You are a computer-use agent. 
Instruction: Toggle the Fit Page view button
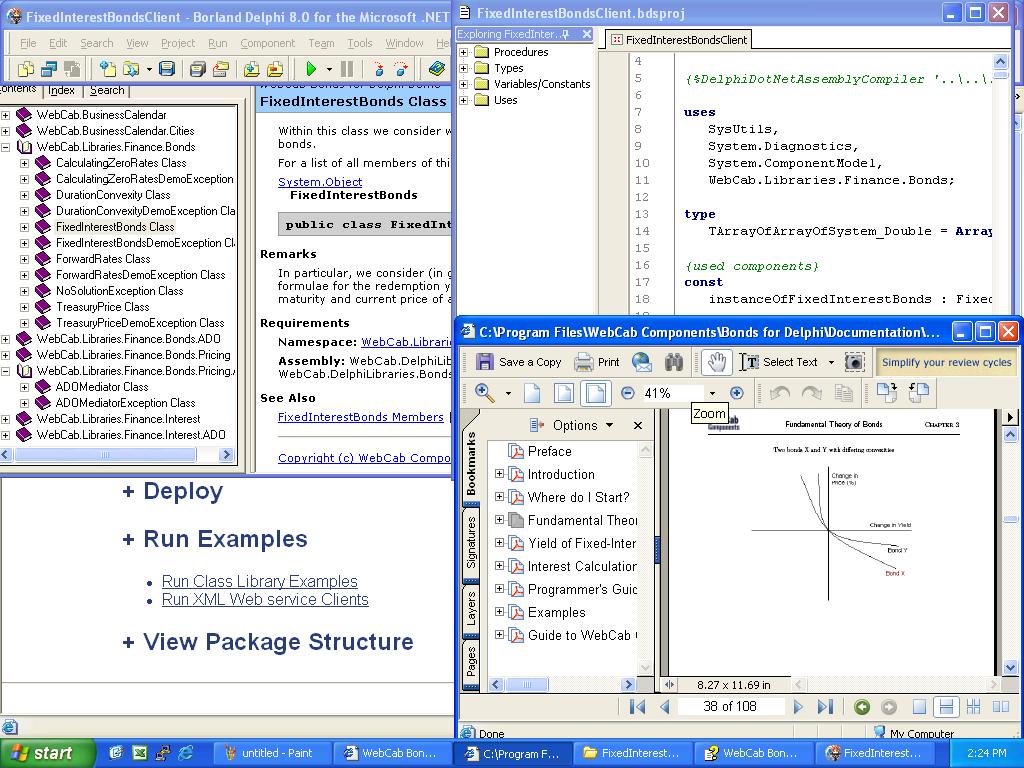pyautogui.click(x=563, y=392)
